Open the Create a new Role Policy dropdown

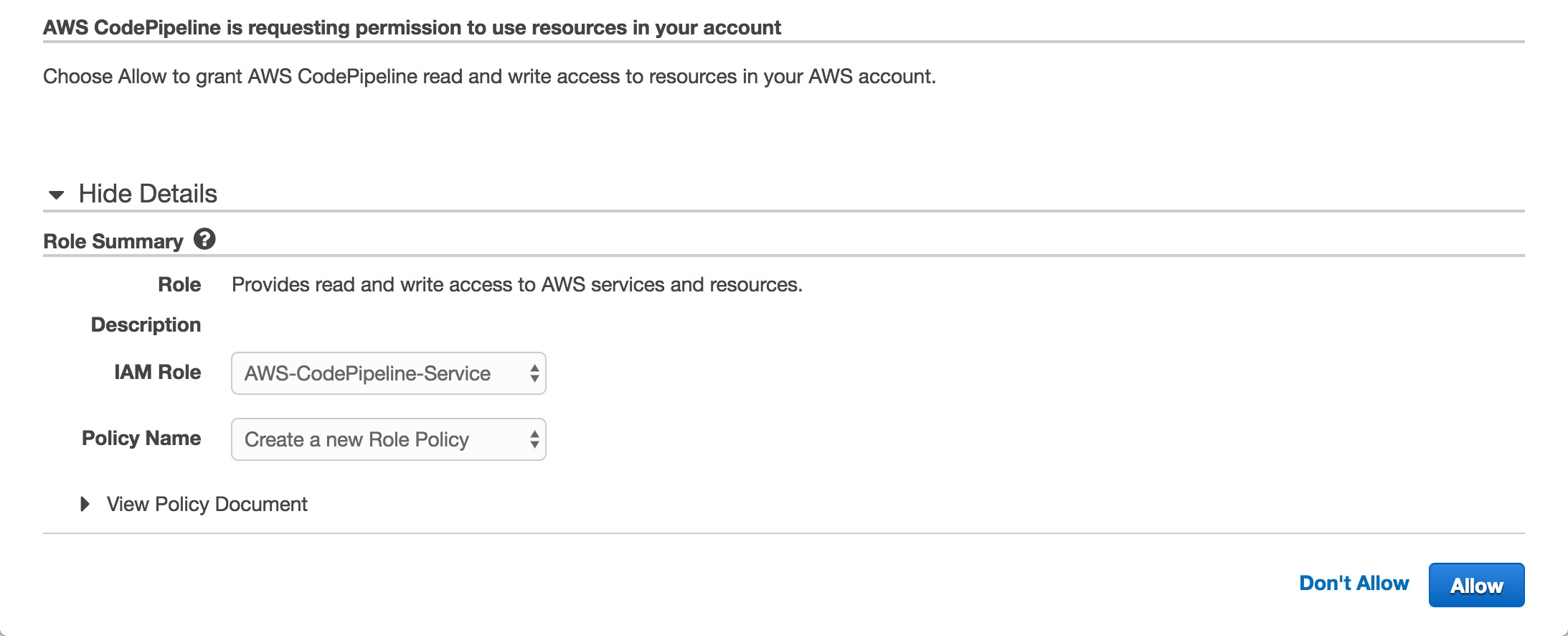(387, 439)
